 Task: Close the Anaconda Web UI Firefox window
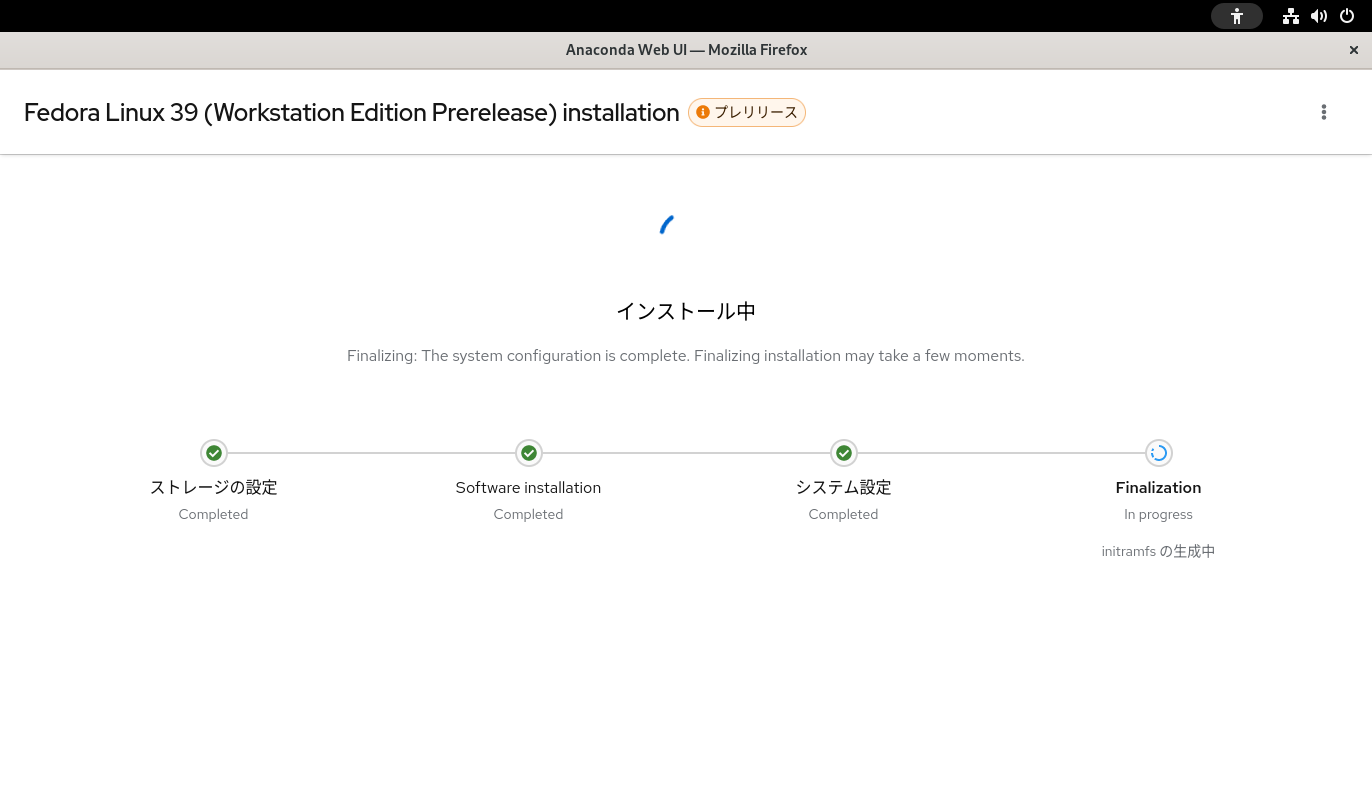(x=1354, y=50)
